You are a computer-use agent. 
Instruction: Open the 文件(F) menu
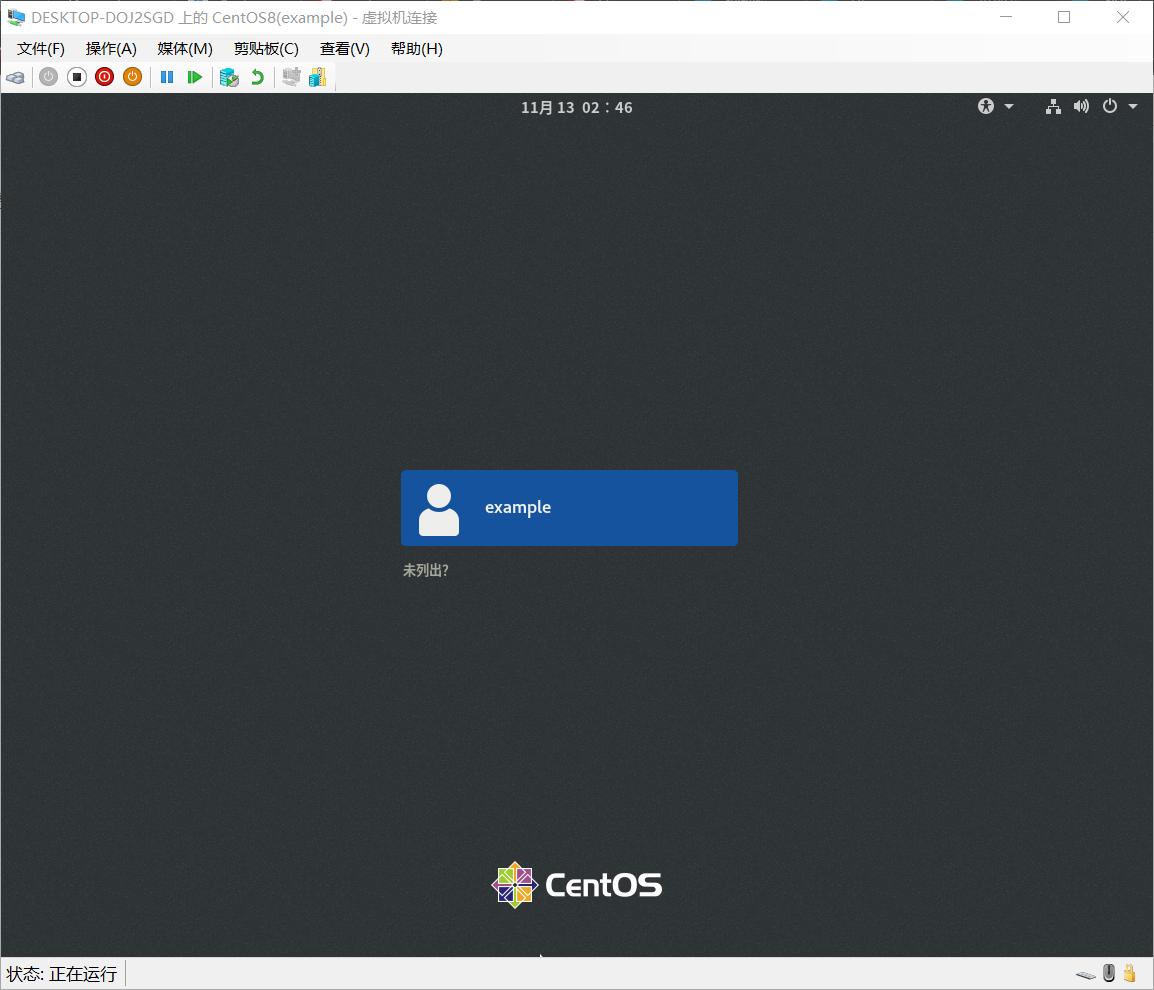coord(41,49)
